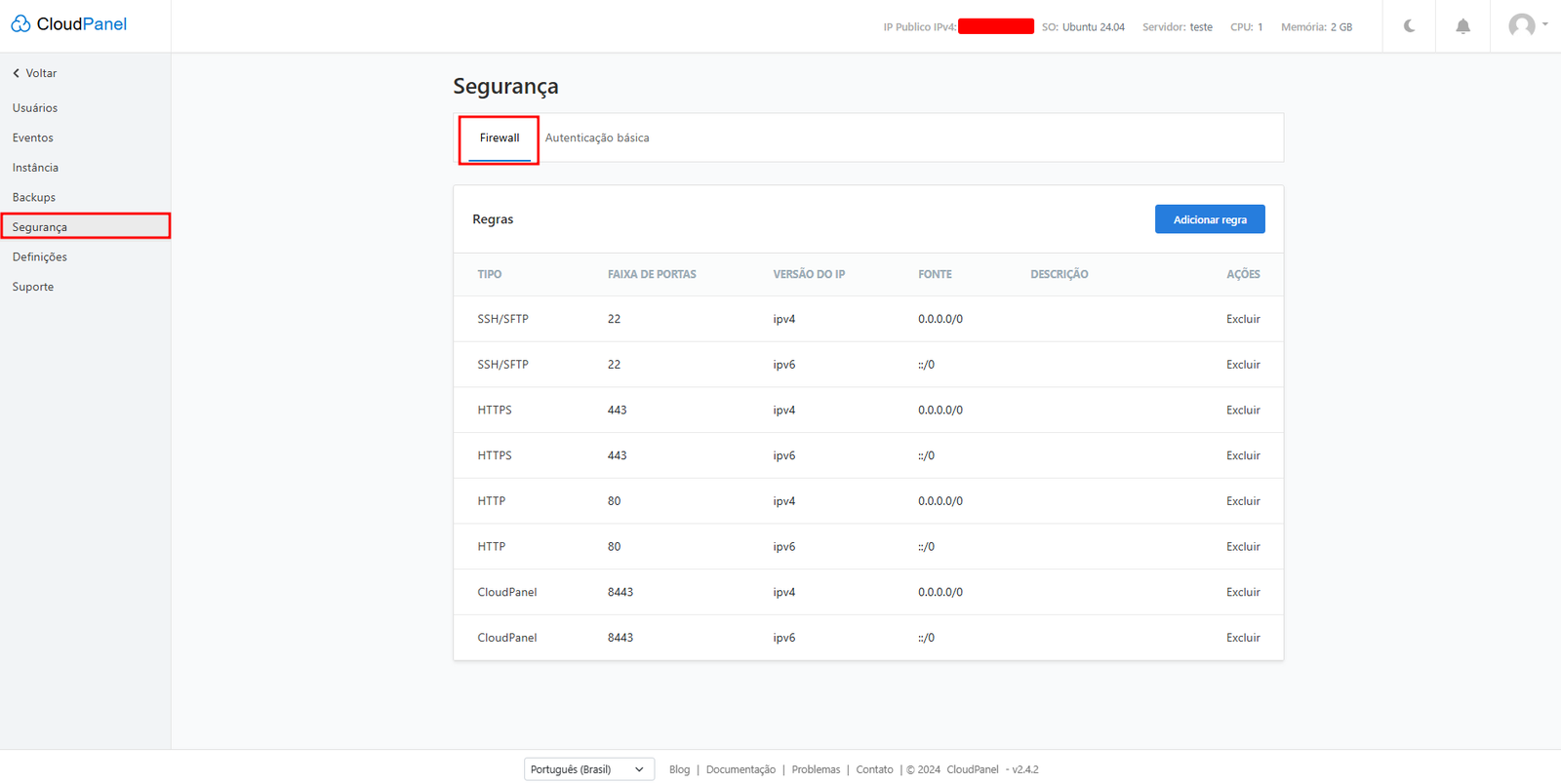Open Usuários in the sidebar
1561x784 pixels.
coord(35,108)
